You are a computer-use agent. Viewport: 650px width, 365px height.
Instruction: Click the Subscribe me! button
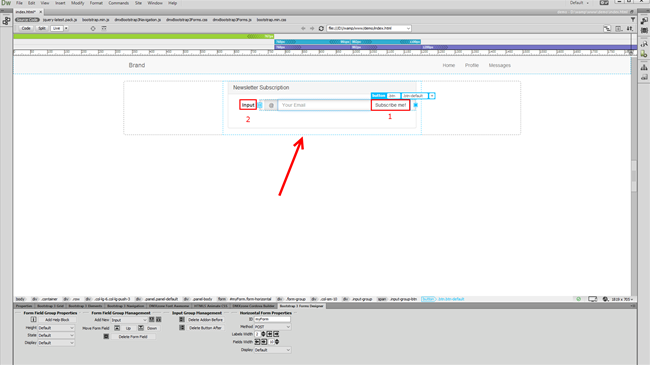390,105
